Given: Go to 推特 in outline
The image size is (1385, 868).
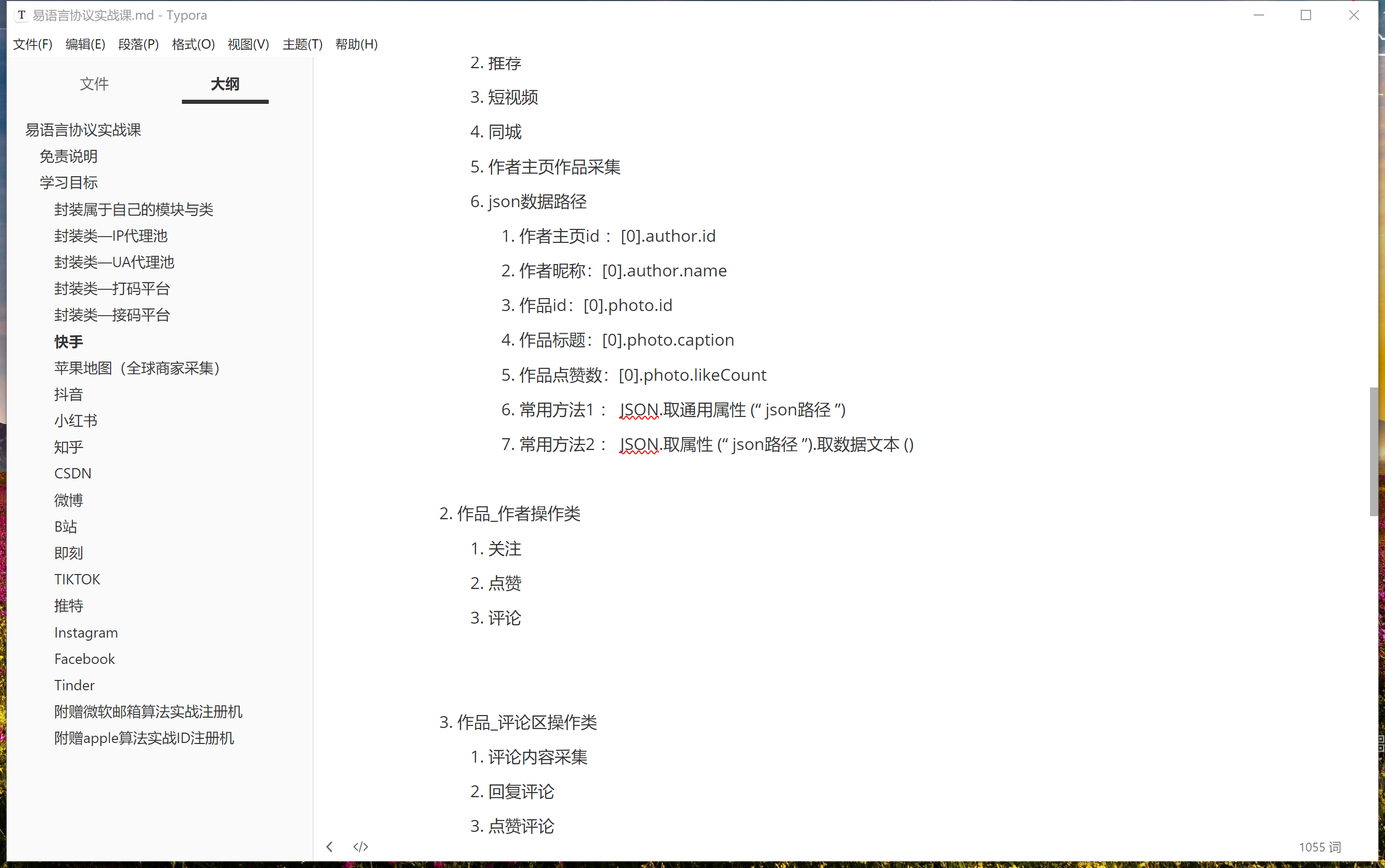Looking at the screenshot, I should coord(69,606).
